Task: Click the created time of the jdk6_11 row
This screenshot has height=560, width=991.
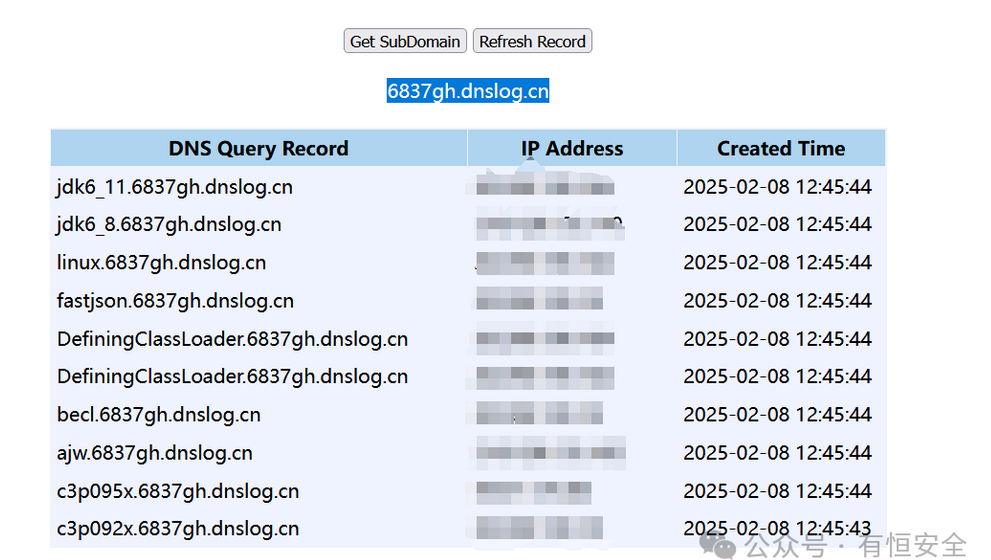Action: 777,187
